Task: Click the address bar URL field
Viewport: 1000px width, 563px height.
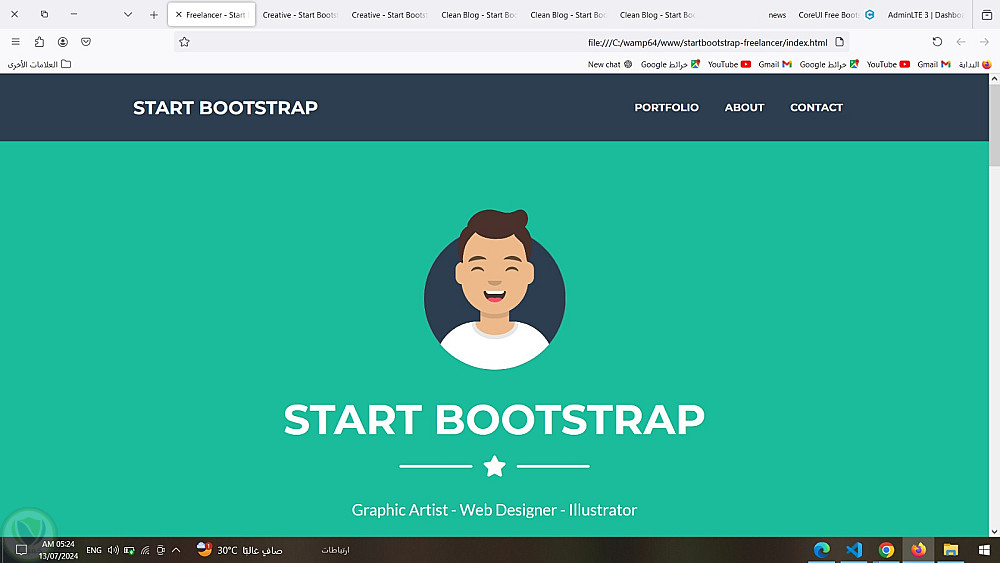Action: [x=510, y=42]
